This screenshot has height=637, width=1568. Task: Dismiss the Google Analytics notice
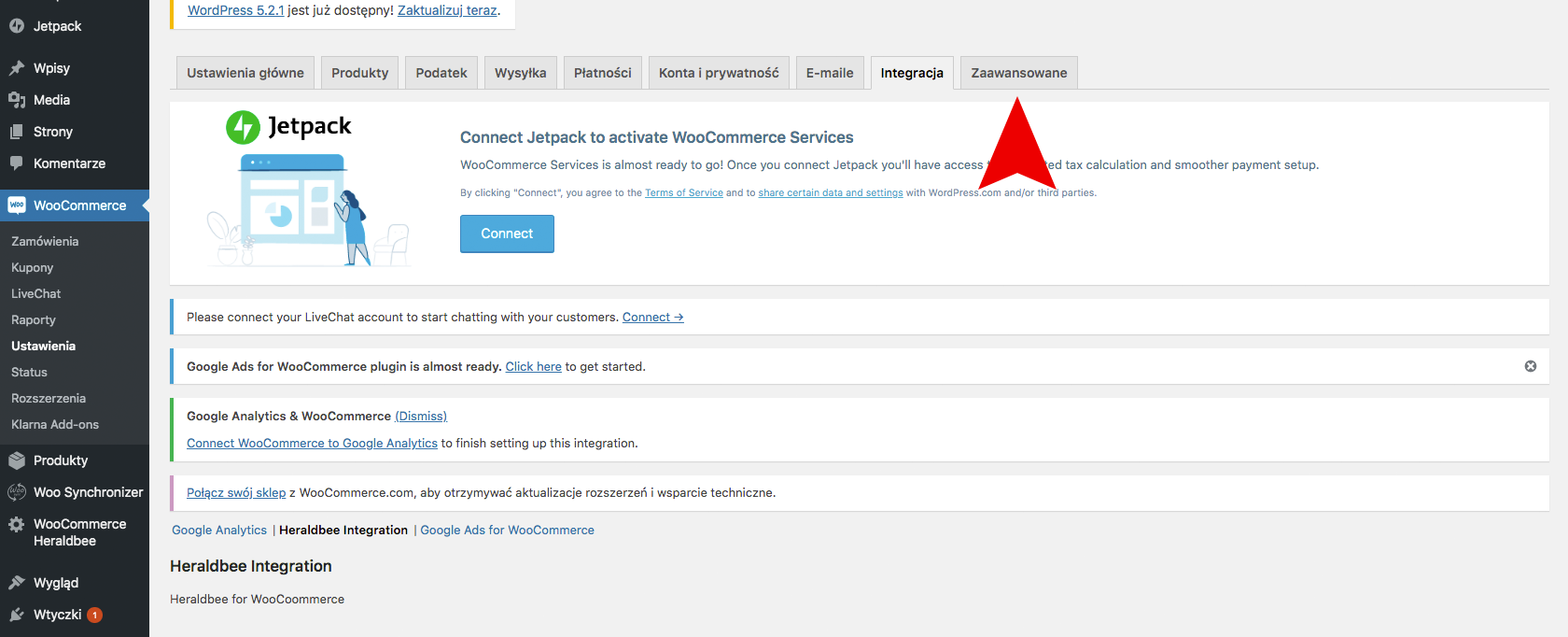pos(421,416)
